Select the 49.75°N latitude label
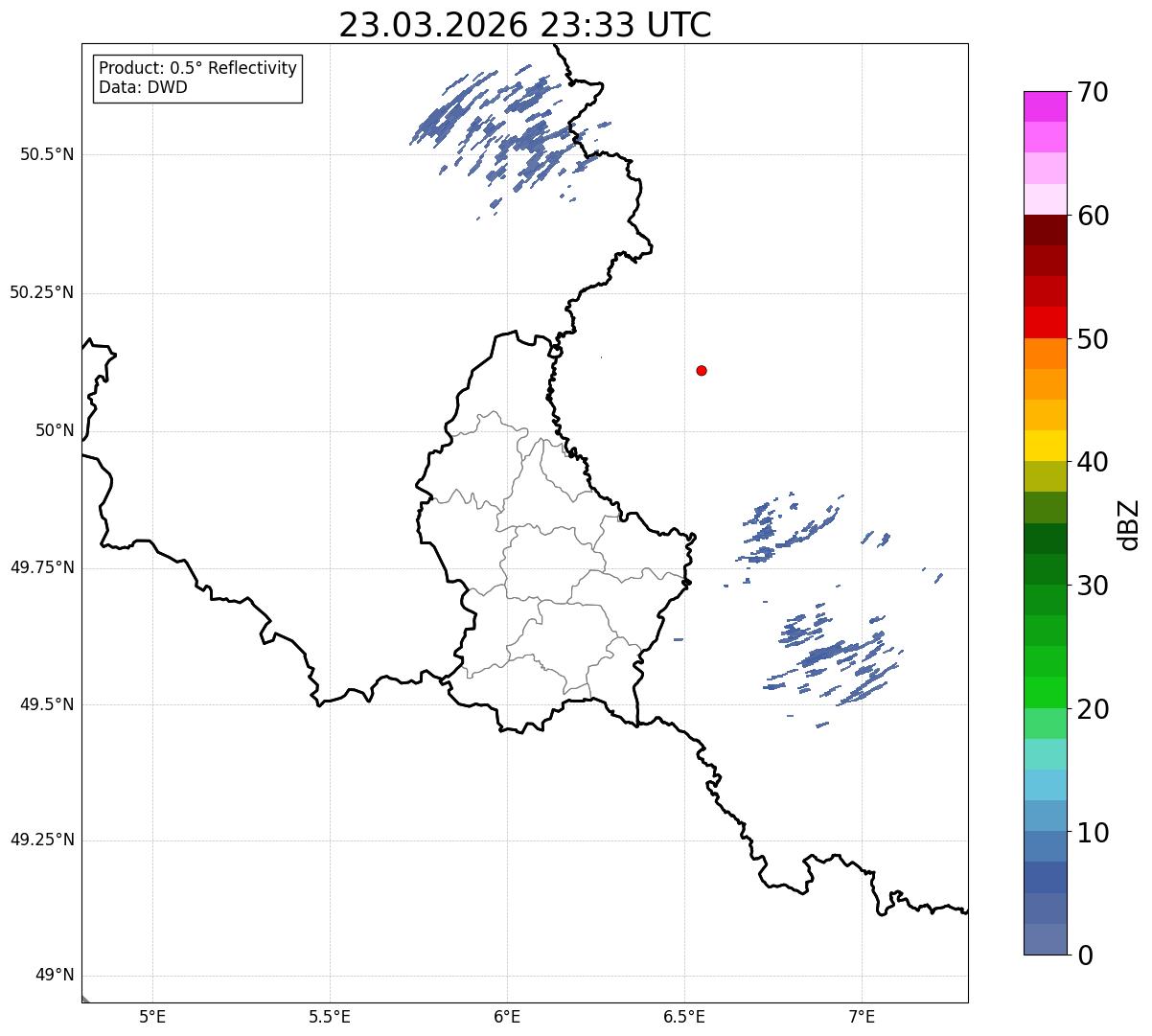This screenshot has height=1036, width=1152. pos(42,567)
